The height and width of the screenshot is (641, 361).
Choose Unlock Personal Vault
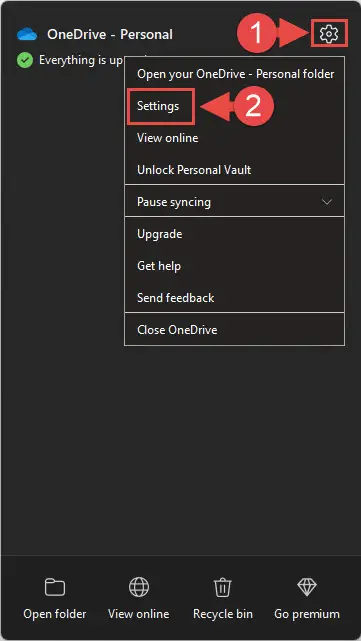(234, 170)
